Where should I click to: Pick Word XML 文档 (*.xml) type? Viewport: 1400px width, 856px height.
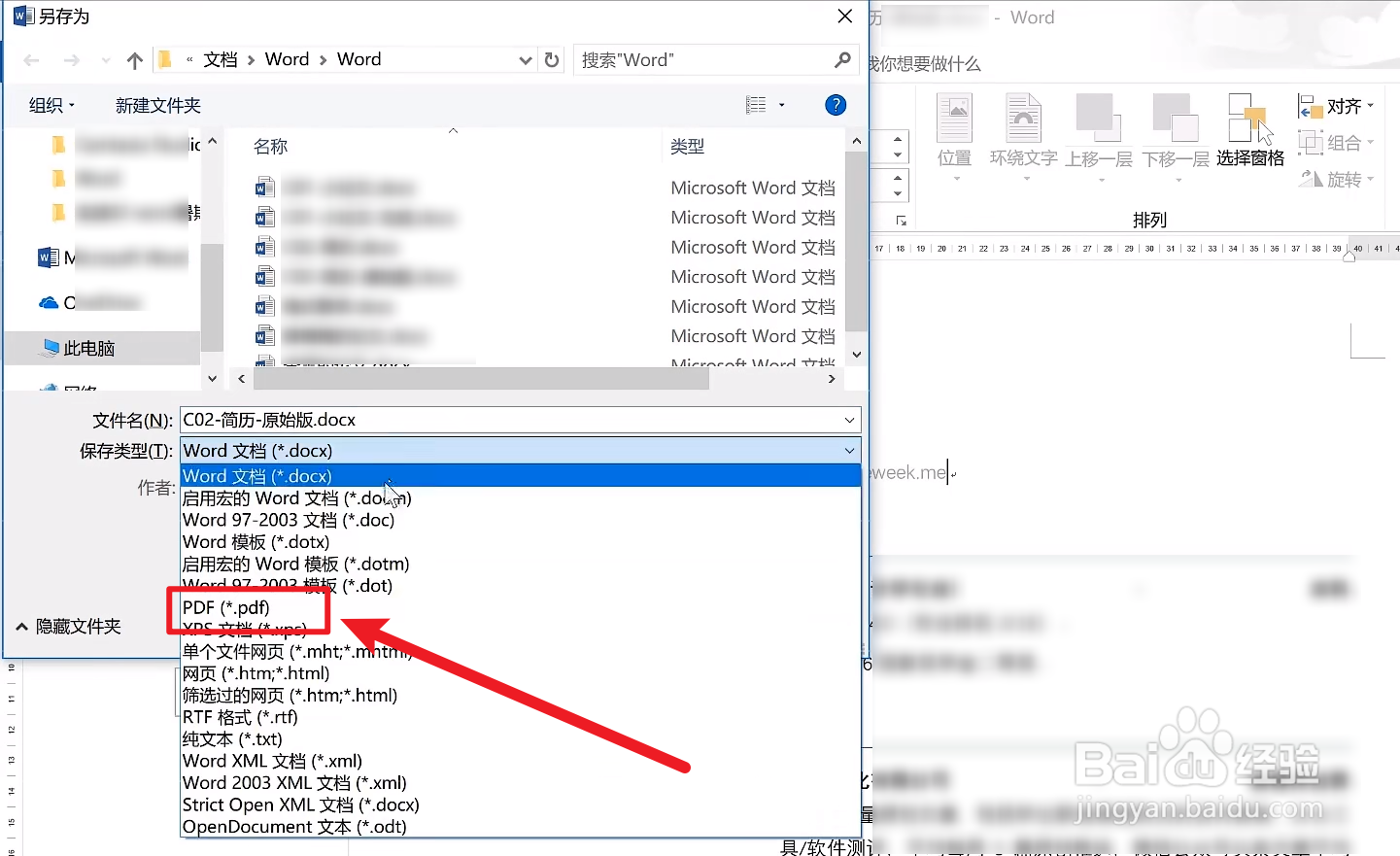272,761
